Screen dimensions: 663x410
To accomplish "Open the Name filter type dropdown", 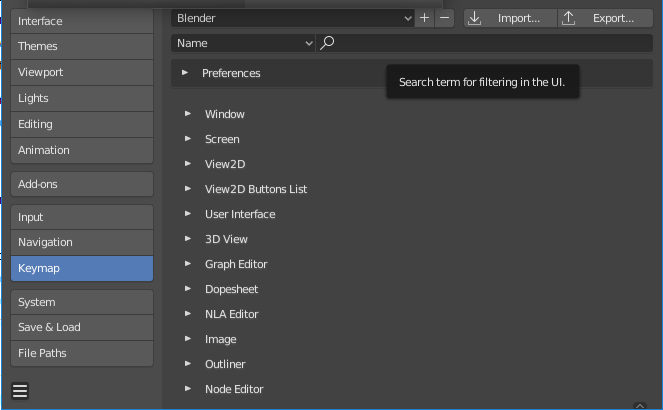I will pos(243,43).
